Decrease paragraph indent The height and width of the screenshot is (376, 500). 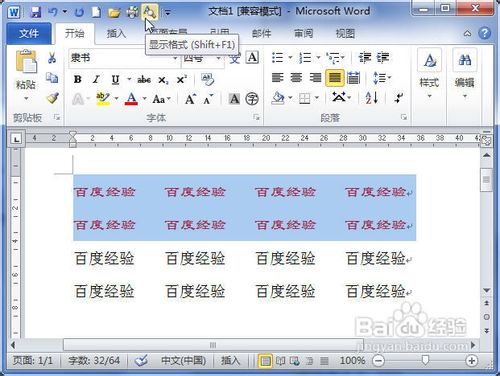click(365, 58)
